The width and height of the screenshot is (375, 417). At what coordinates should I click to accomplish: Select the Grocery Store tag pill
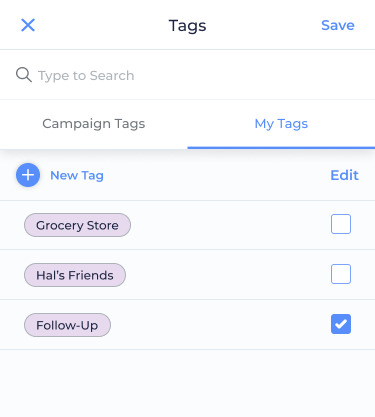[x=77, y=225]
